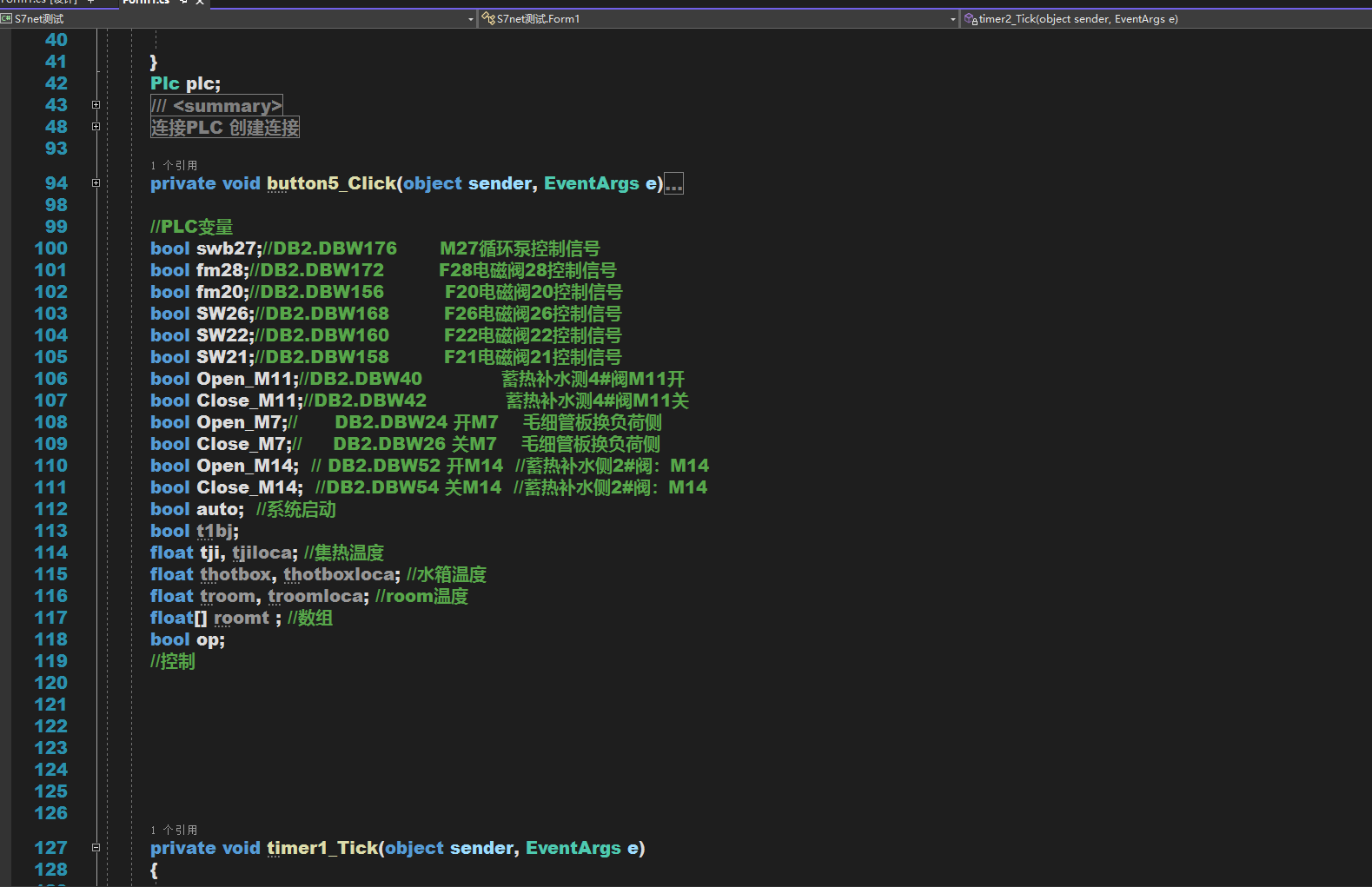This screenshot has width=1372, height=887.
Task: Click the class icon beside S7net测试.Form1
Action: (x=488, y=18)
